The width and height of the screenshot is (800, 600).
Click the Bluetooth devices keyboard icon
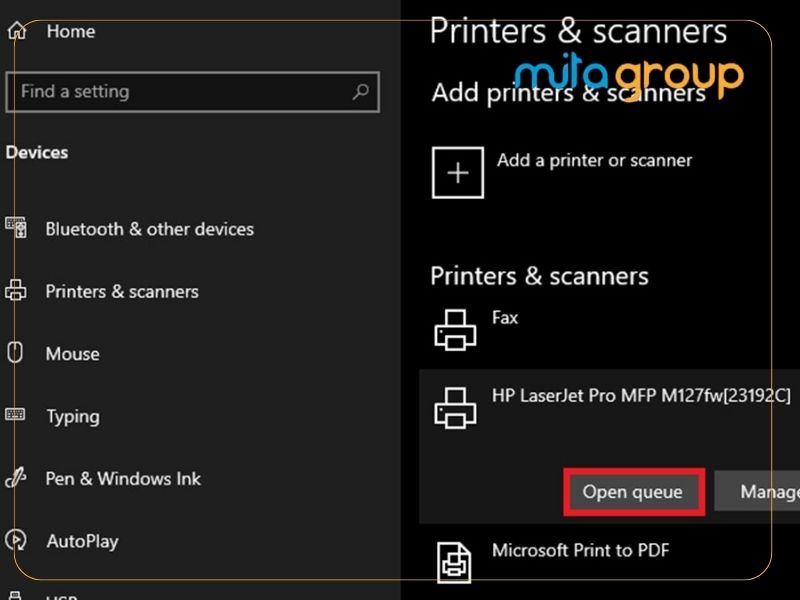[16, 228]
